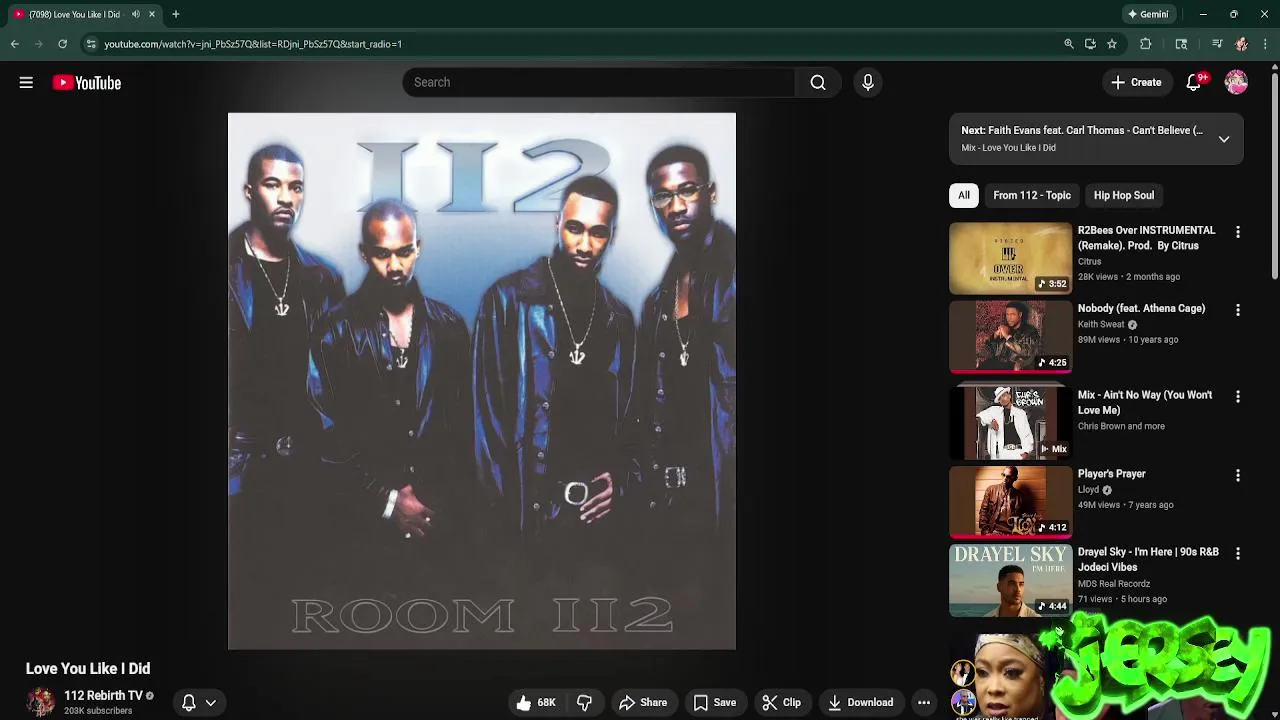
Task: Open R2Bees Over Instrumental video thumbnail
Action: pyautogui.click(x=1010, y=259)
